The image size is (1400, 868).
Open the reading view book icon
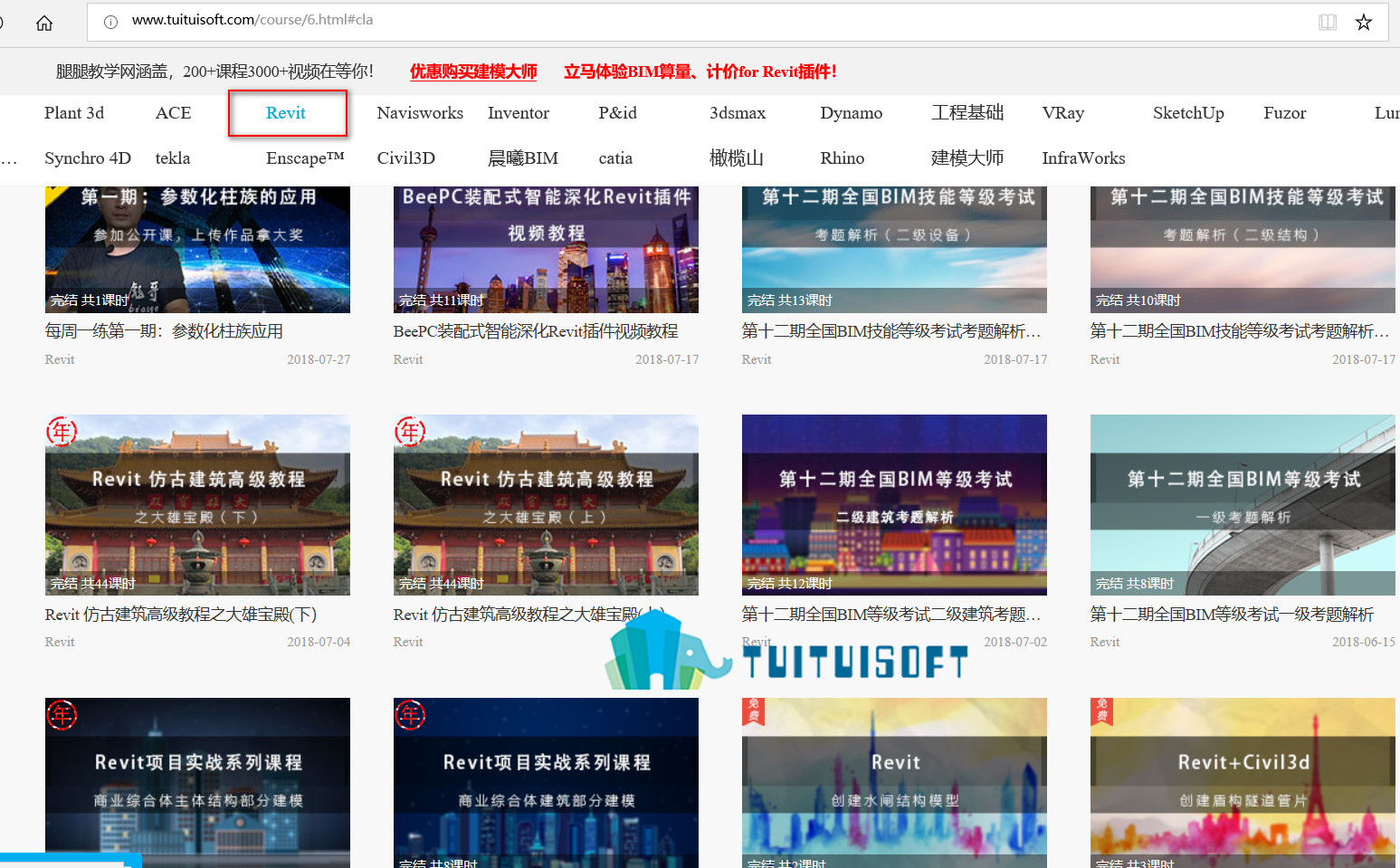[x=1328, y=22]
